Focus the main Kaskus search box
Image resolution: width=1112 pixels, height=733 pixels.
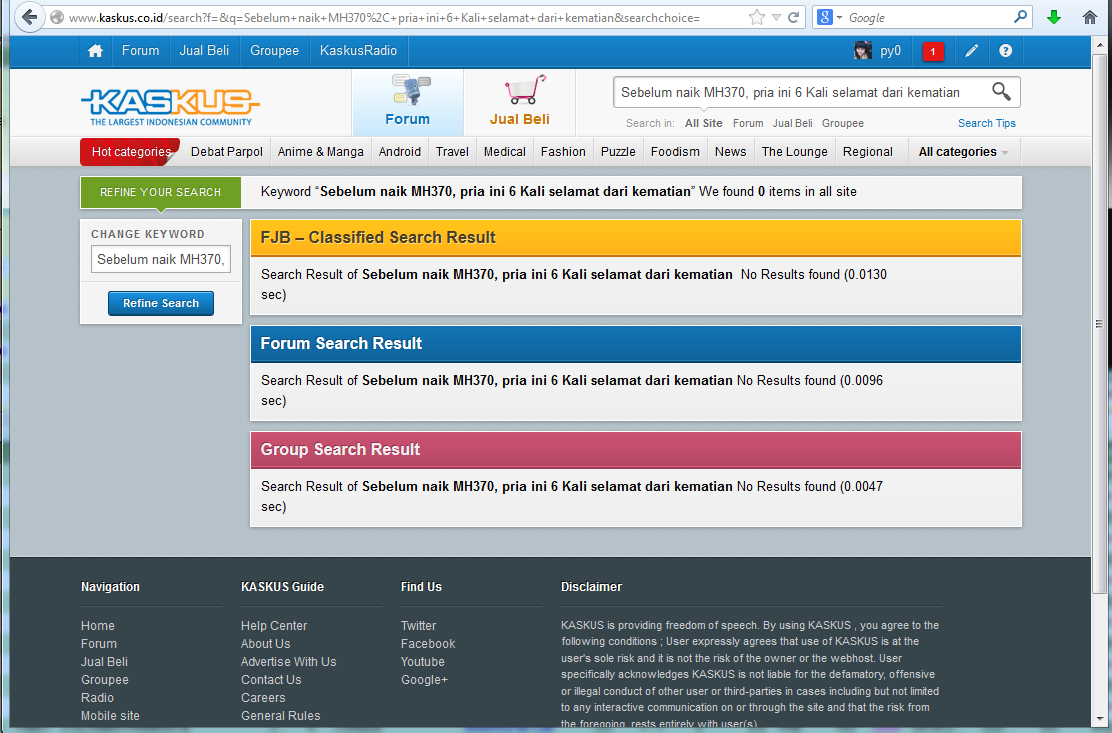coord(801,92)
